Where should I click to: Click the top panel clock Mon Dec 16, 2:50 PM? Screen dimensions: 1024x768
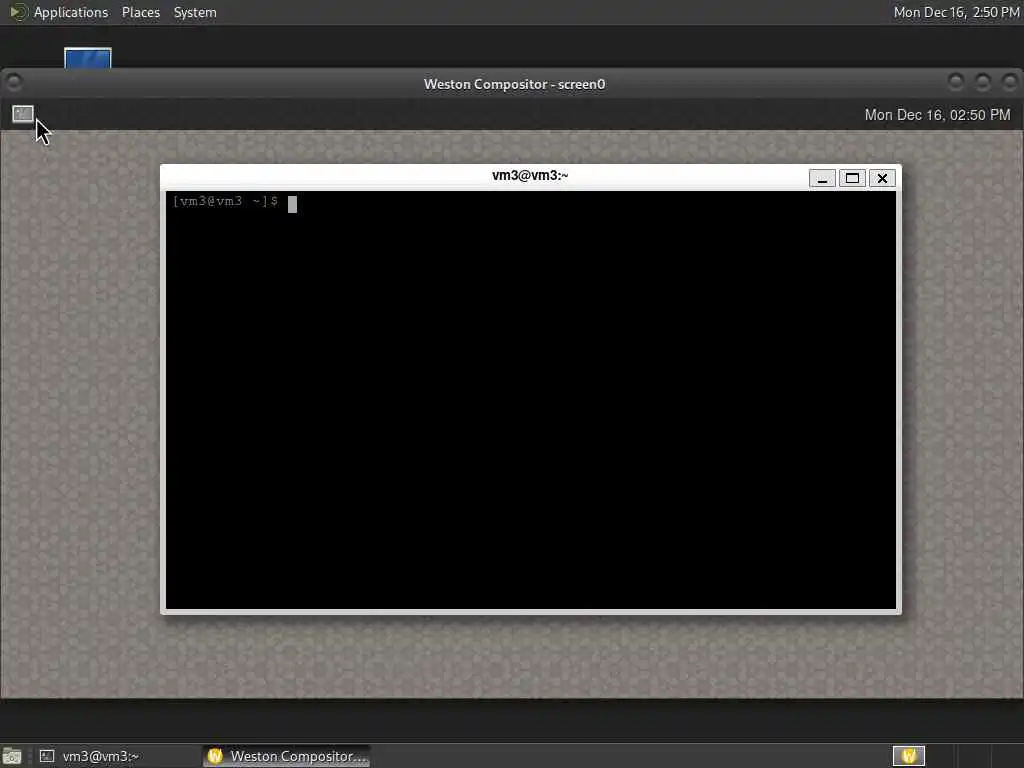point(956,12)
